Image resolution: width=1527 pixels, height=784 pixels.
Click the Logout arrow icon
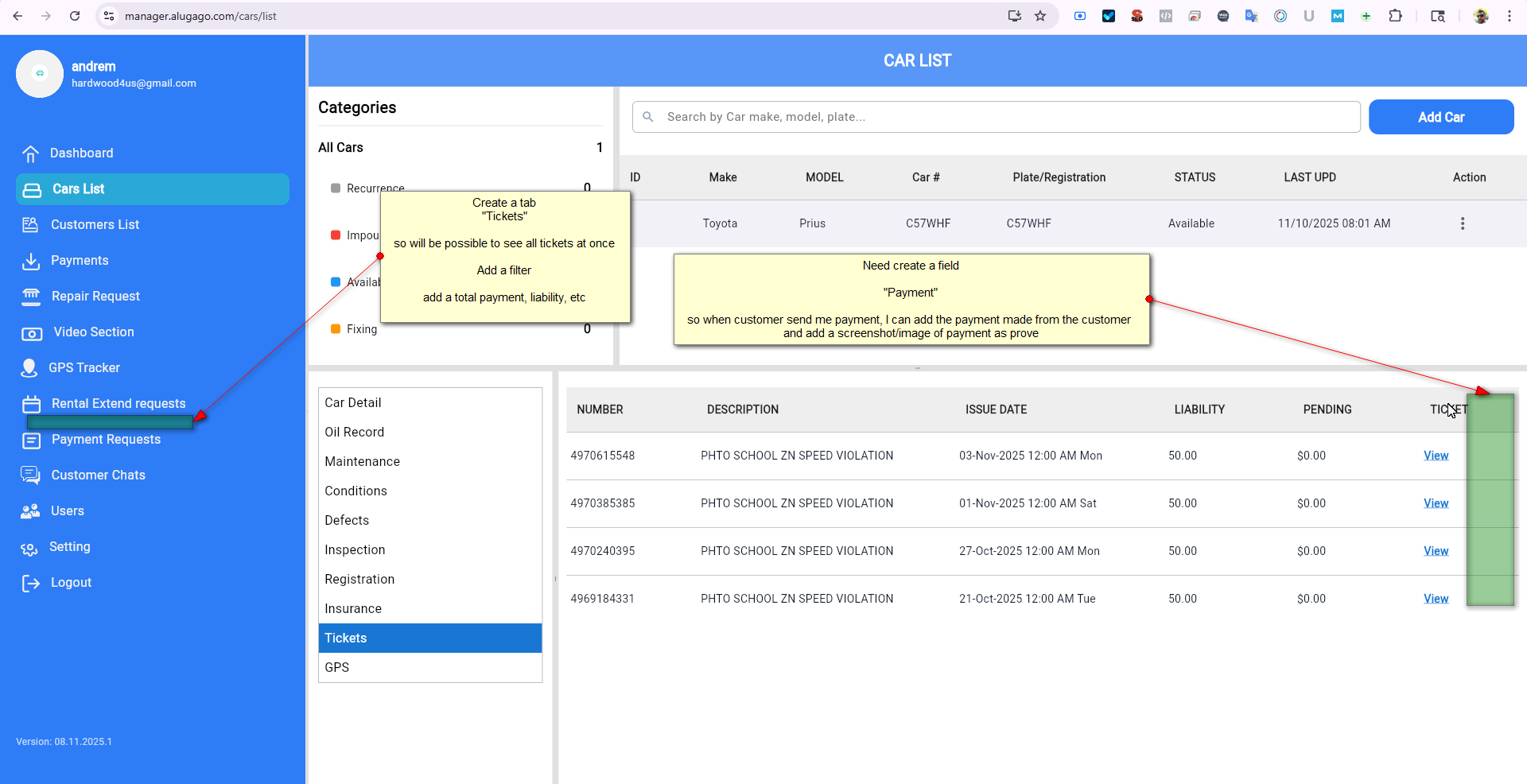tap(30, 583)
